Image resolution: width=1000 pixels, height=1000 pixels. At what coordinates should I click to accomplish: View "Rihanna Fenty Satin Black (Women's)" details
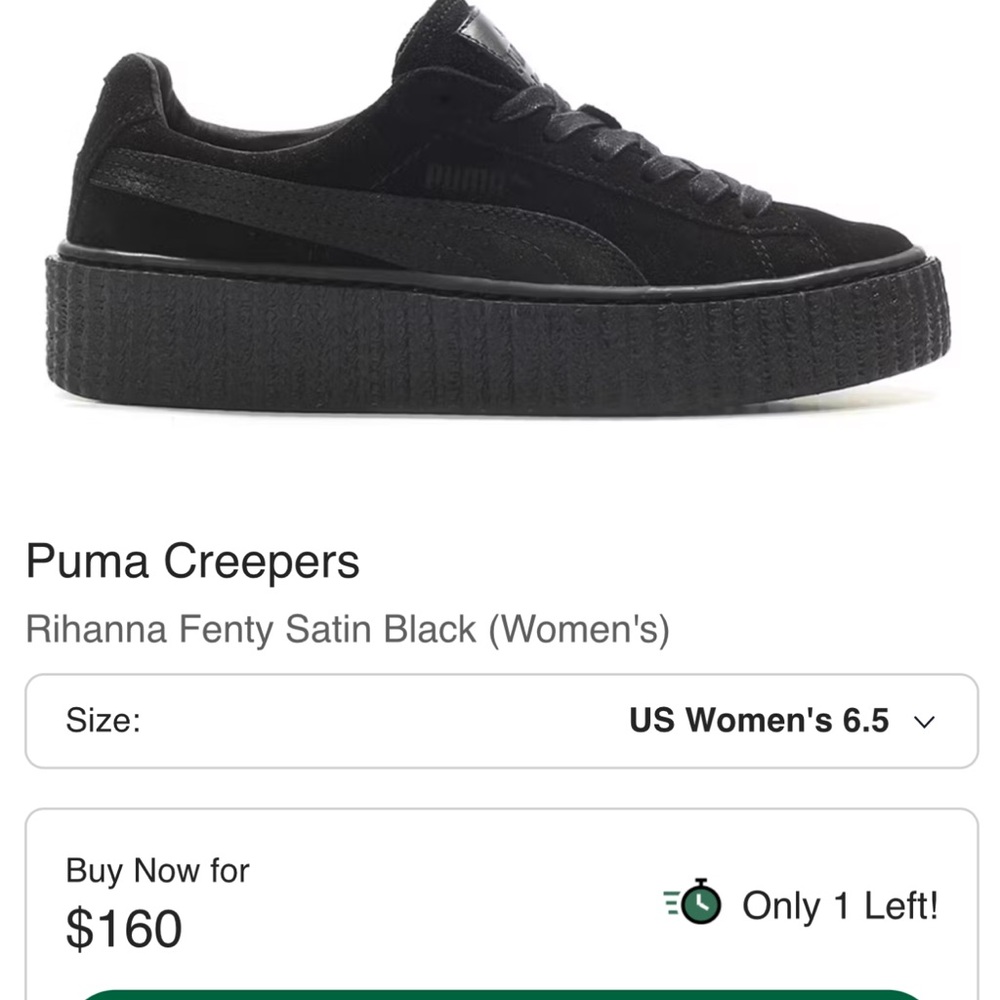coord(350,630)
